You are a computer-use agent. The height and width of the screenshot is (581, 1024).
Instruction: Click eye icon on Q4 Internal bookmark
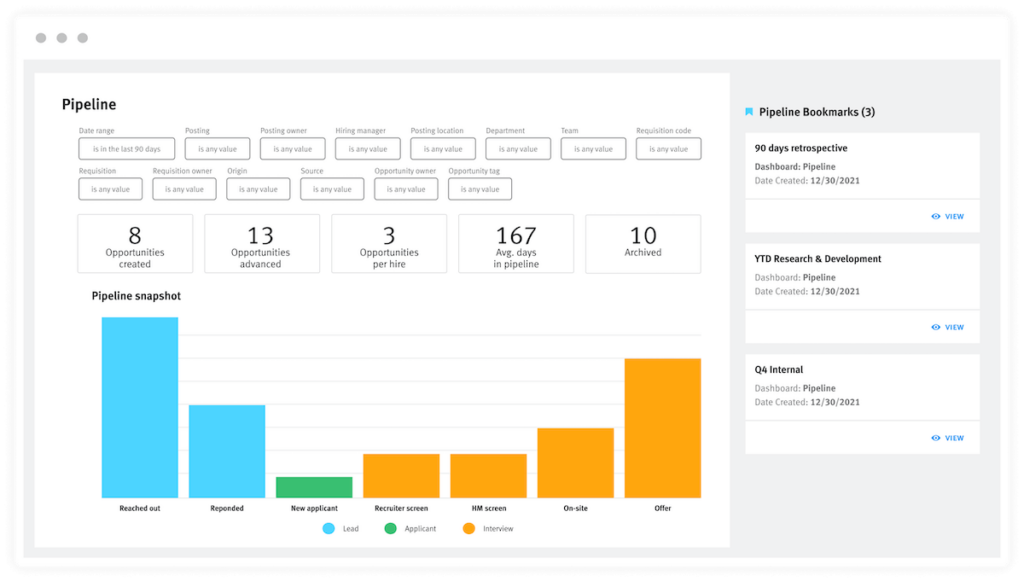coord(936,438)
